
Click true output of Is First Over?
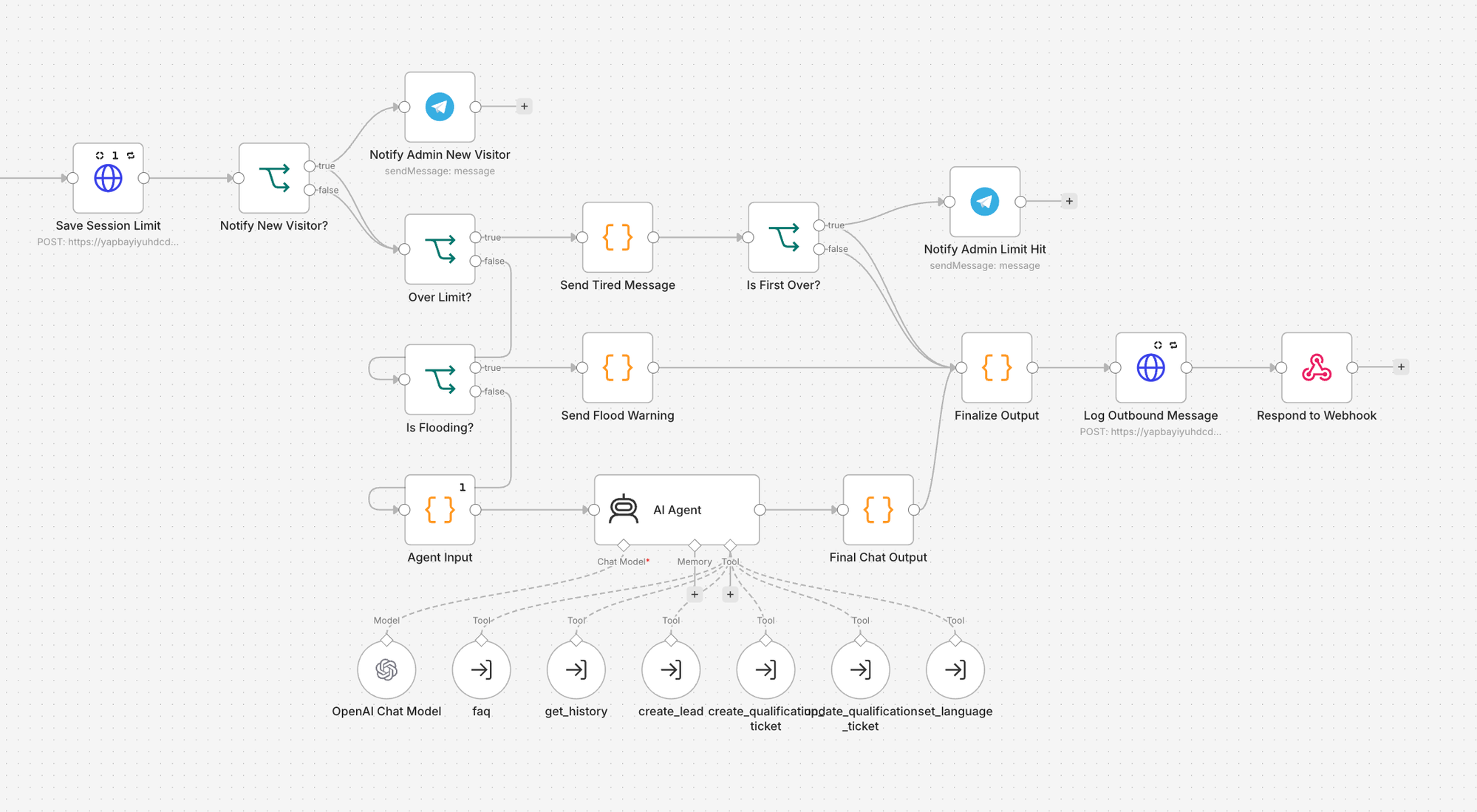(x=819, y=225)
